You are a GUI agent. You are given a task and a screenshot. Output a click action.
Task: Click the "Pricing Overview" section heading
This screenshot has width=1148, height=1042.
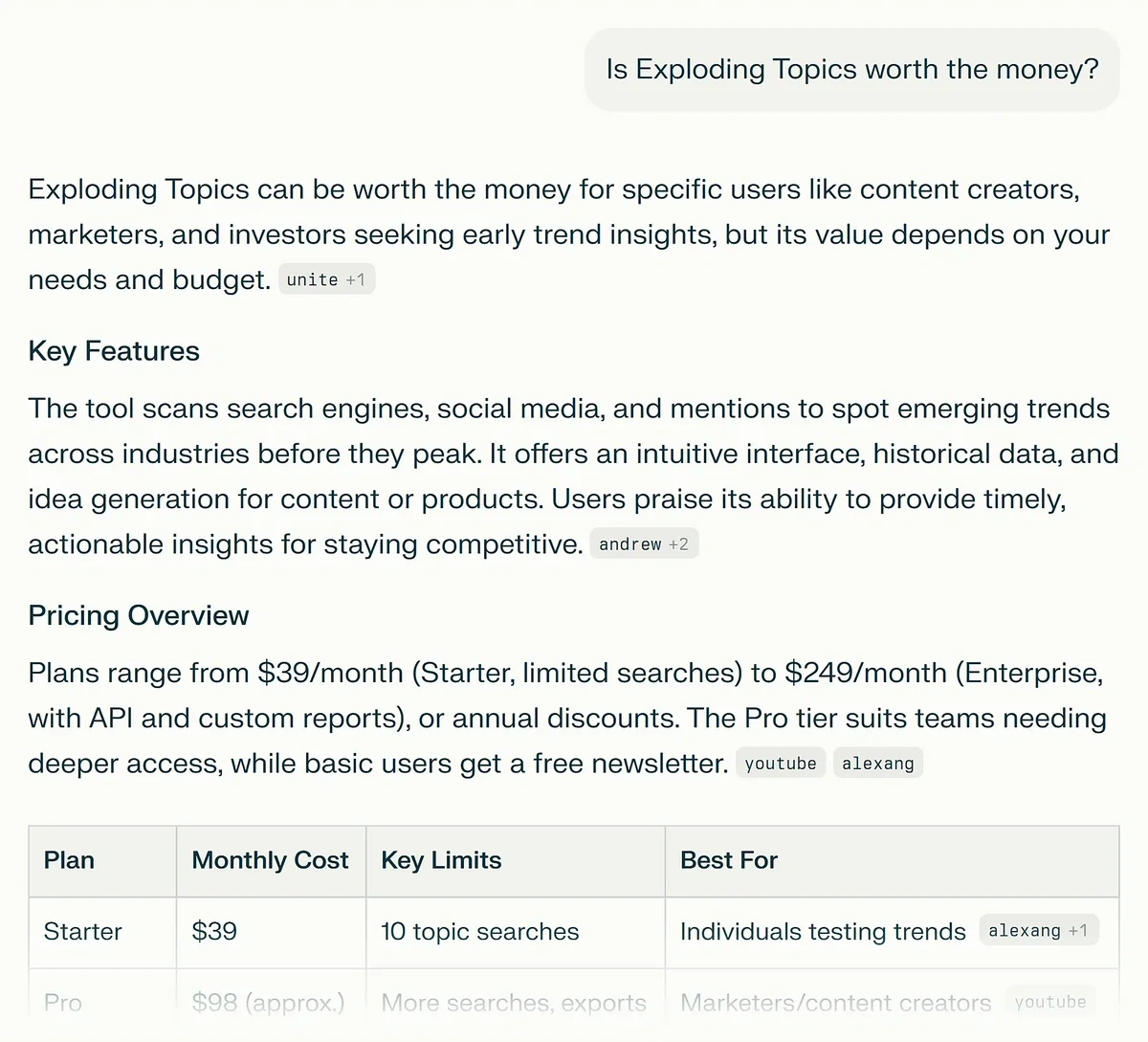click(x=138, y=615)
